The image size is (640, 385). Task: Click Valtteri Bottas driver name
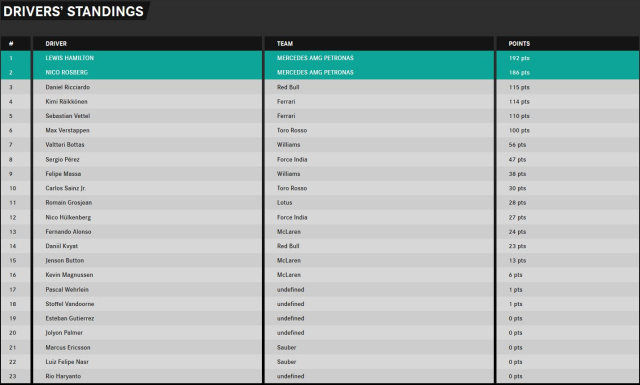point(65,145)
